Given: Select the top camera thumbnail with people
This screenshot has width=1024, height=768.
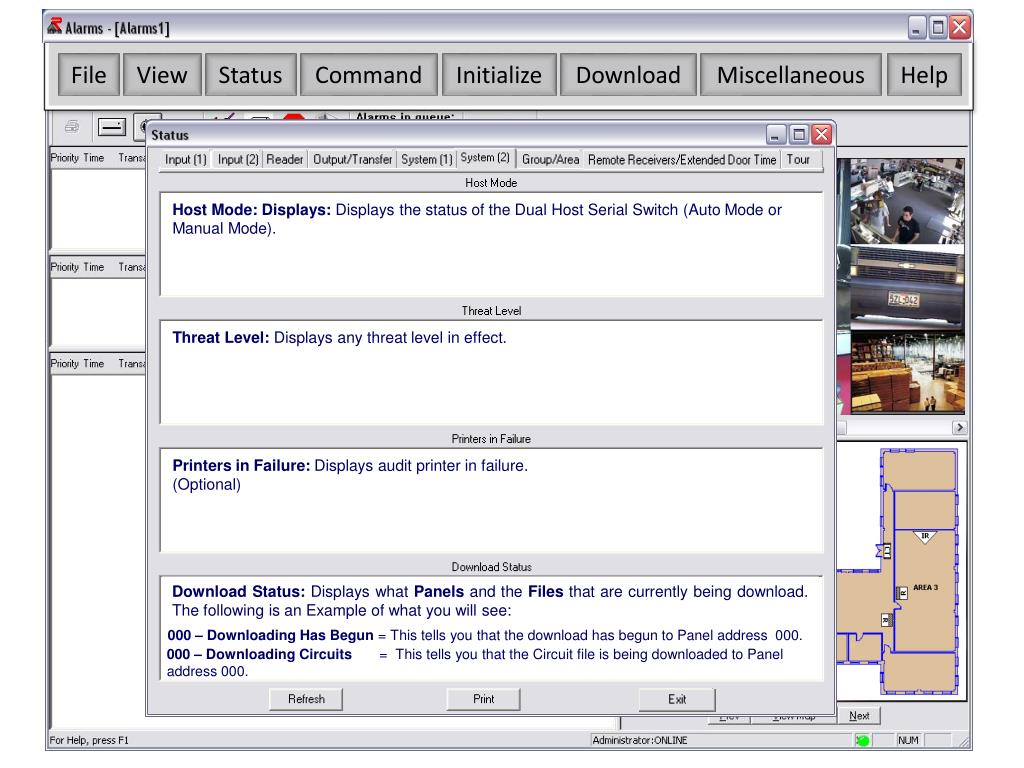Looking at the screenshot, I should (908, 203).
